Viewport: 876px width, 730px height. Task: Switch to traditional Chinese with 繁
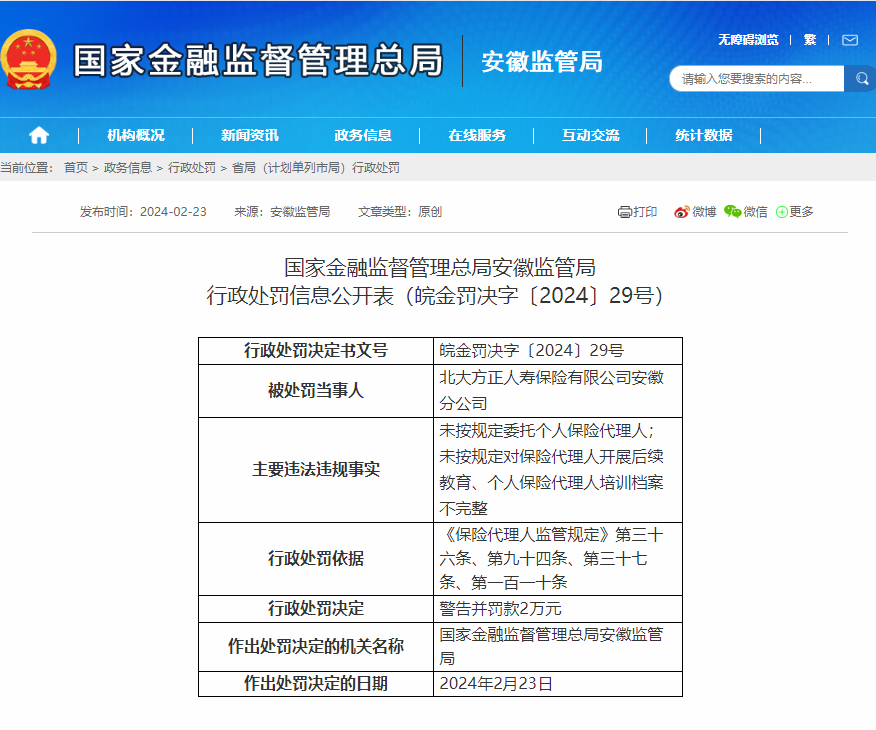tap(810, 40)
